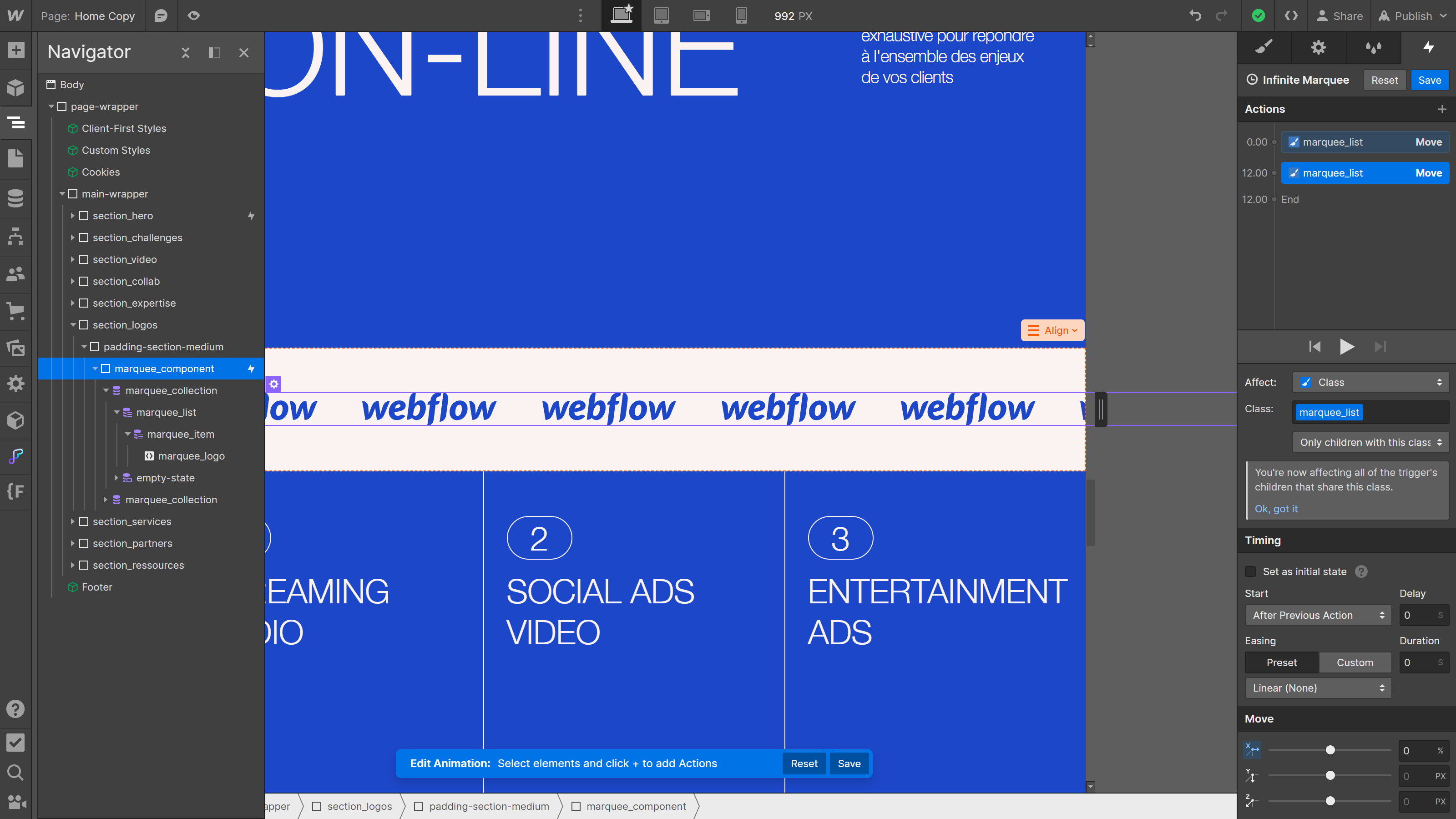Click Save in Edit Animation bar
This screenshot has height=819, width=1456.
849,763
